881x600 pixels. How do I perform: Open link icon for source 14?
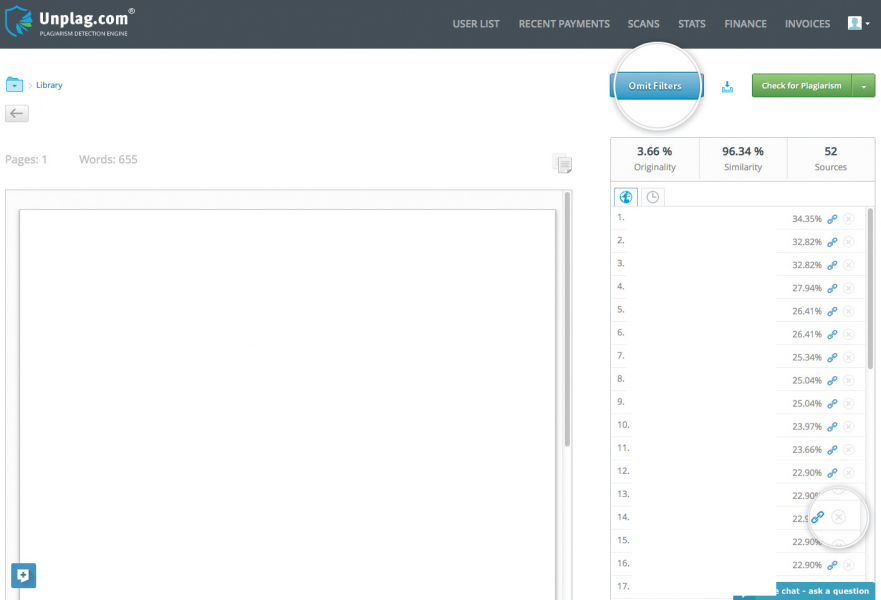(818, 517)
